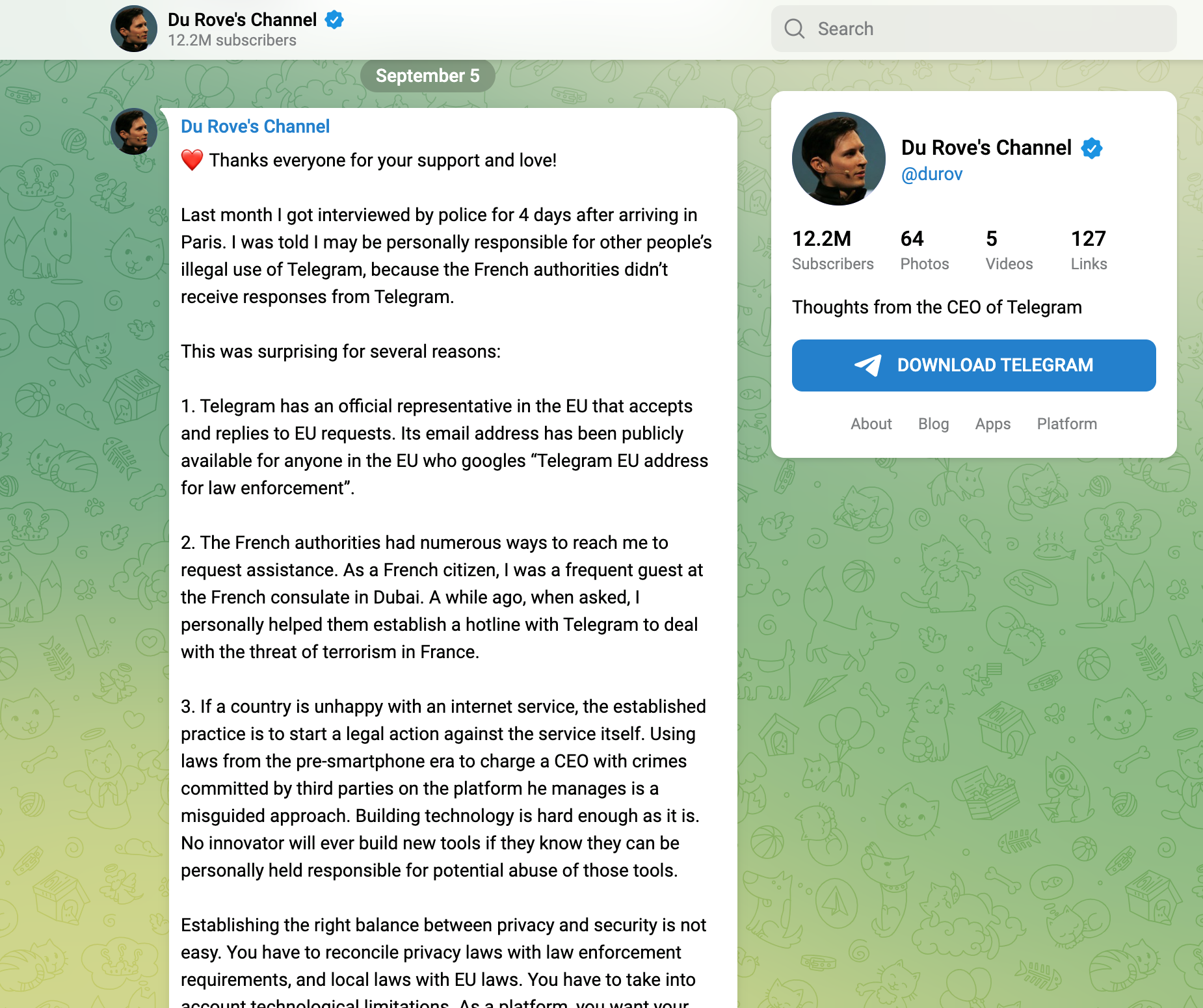Screen dimensions: 1203x1008
Task: Go to the Apps footer link
Action: 992,424
